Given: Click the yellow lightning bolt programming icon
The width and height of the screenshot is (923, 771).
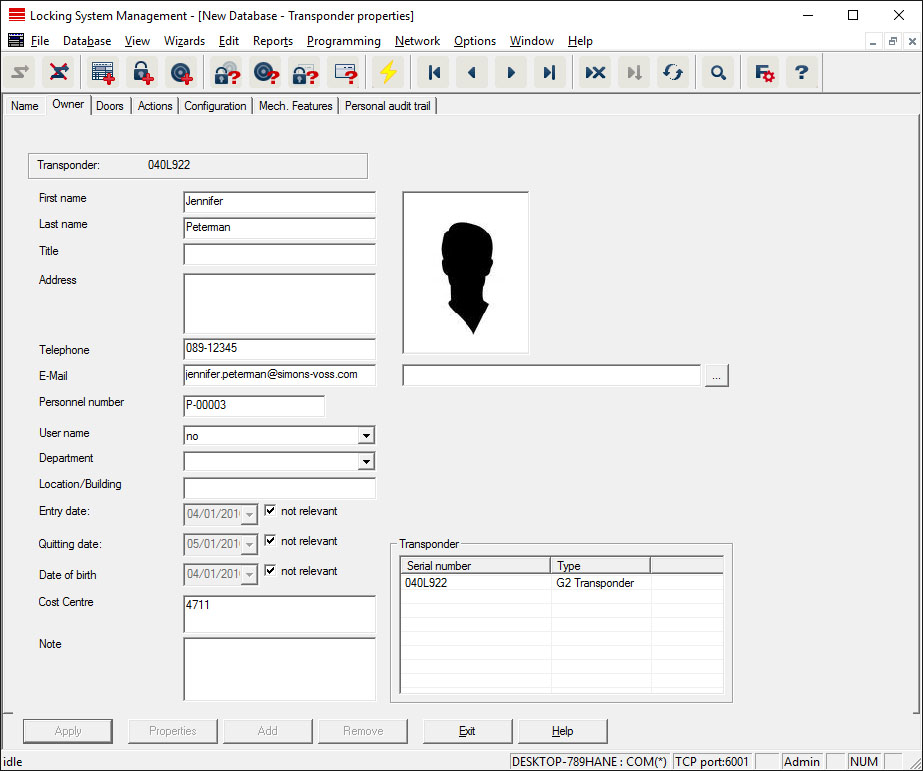Looking at the screenshot, I should point(387,73).
